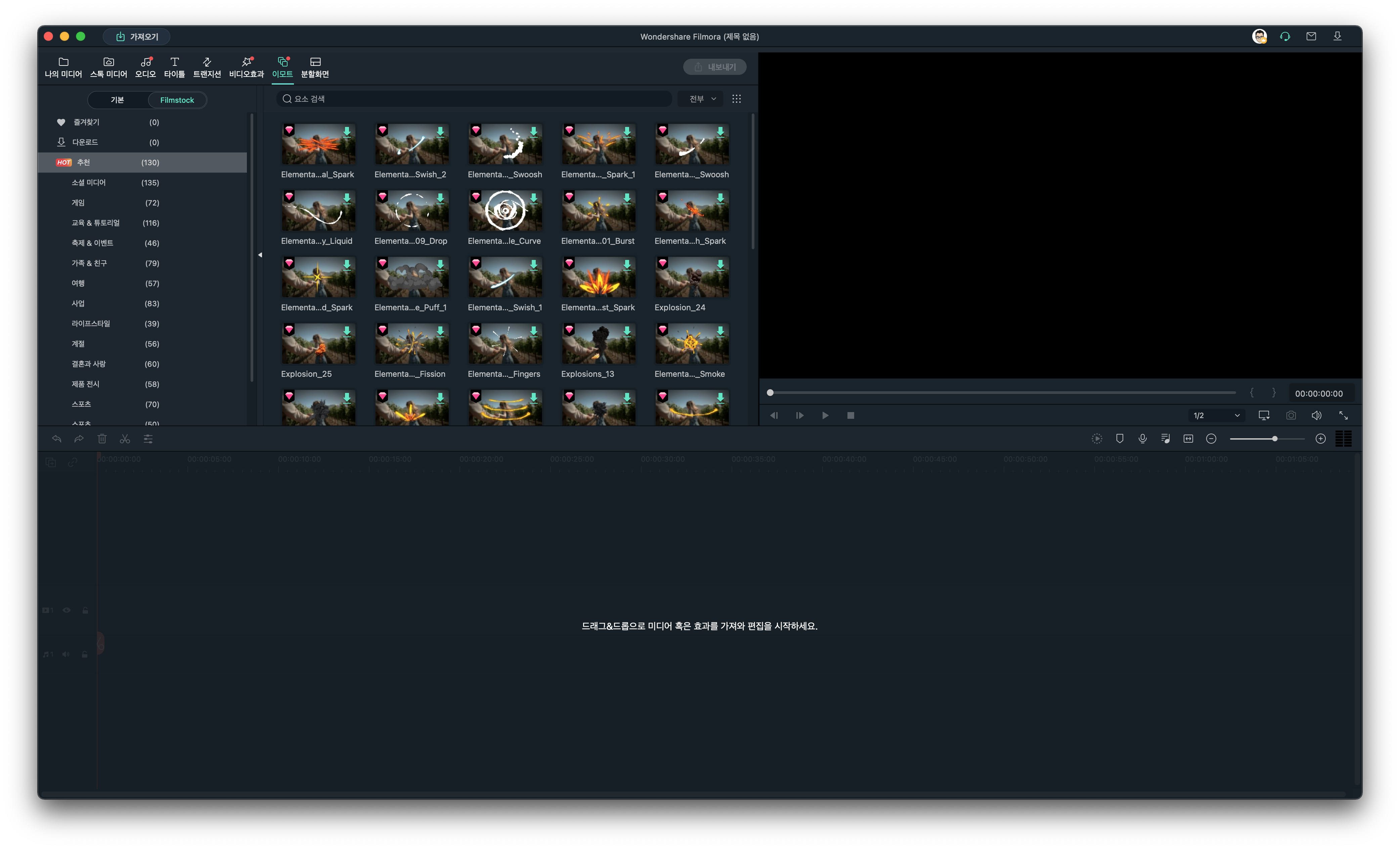Mute audio track 1 speaker
The image size is (1400, 849).
point(66,654)
